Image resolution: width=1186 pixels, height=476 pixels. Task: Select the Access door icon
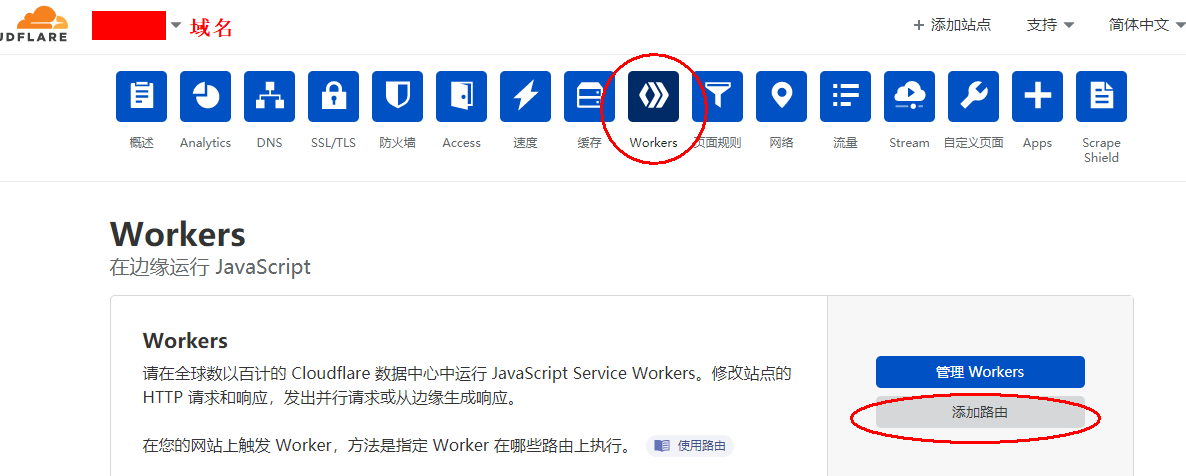pyautogui.click(x=461, y=96)
